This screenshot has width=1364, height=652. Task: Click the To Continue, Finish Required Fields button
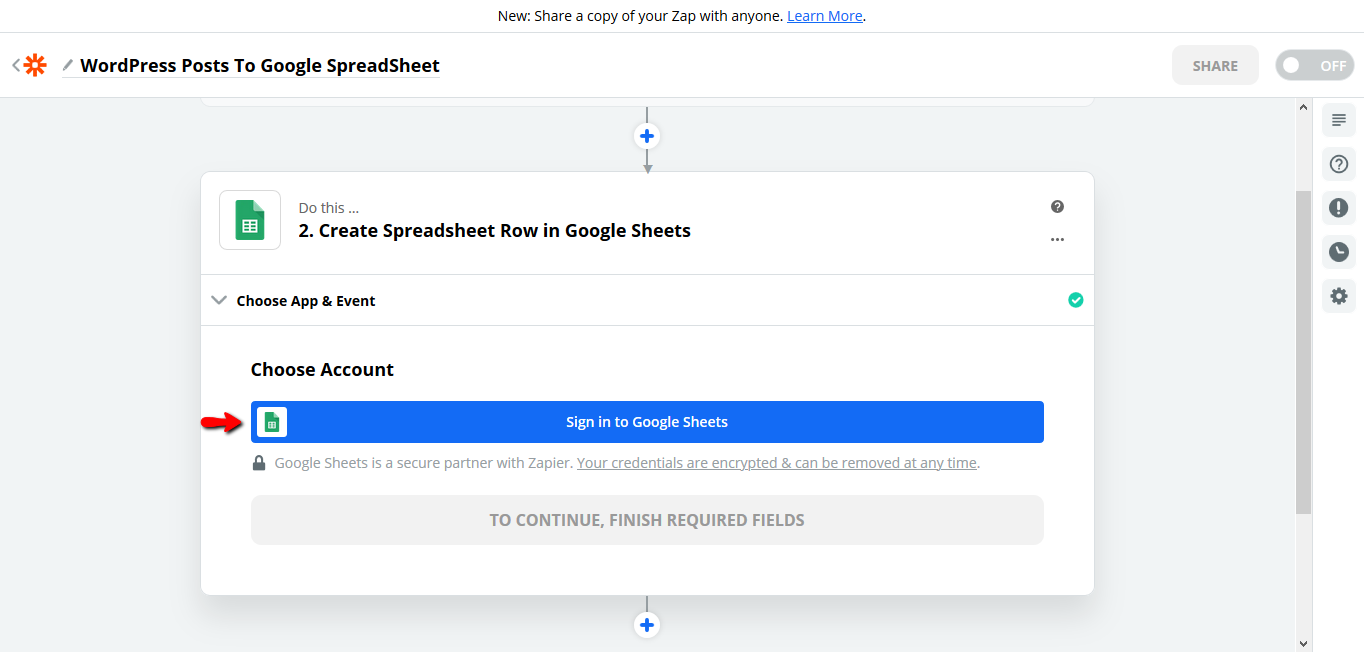[647, 520]
